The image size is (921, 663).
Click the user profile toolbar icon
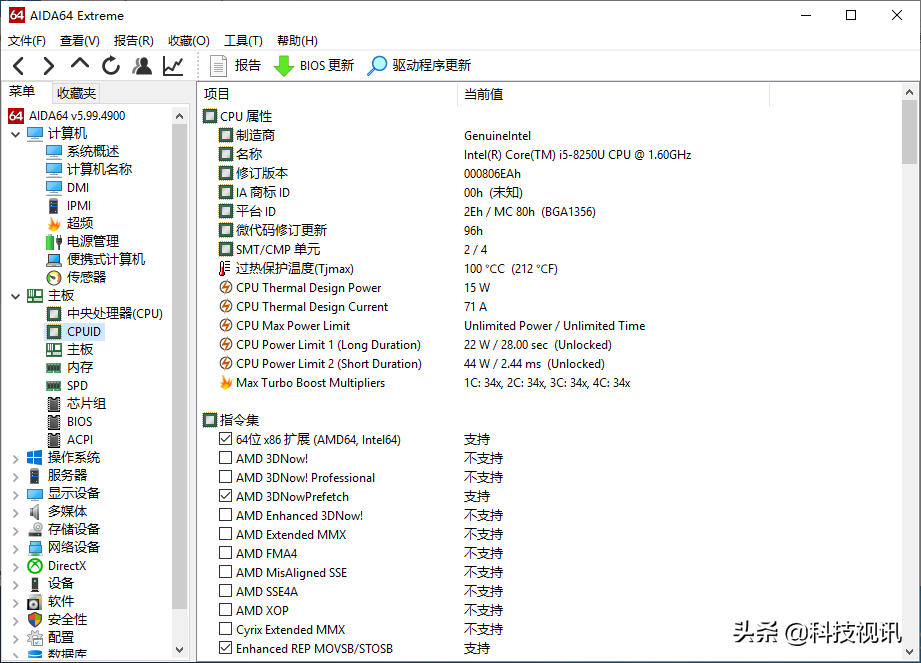click(142, 66)
